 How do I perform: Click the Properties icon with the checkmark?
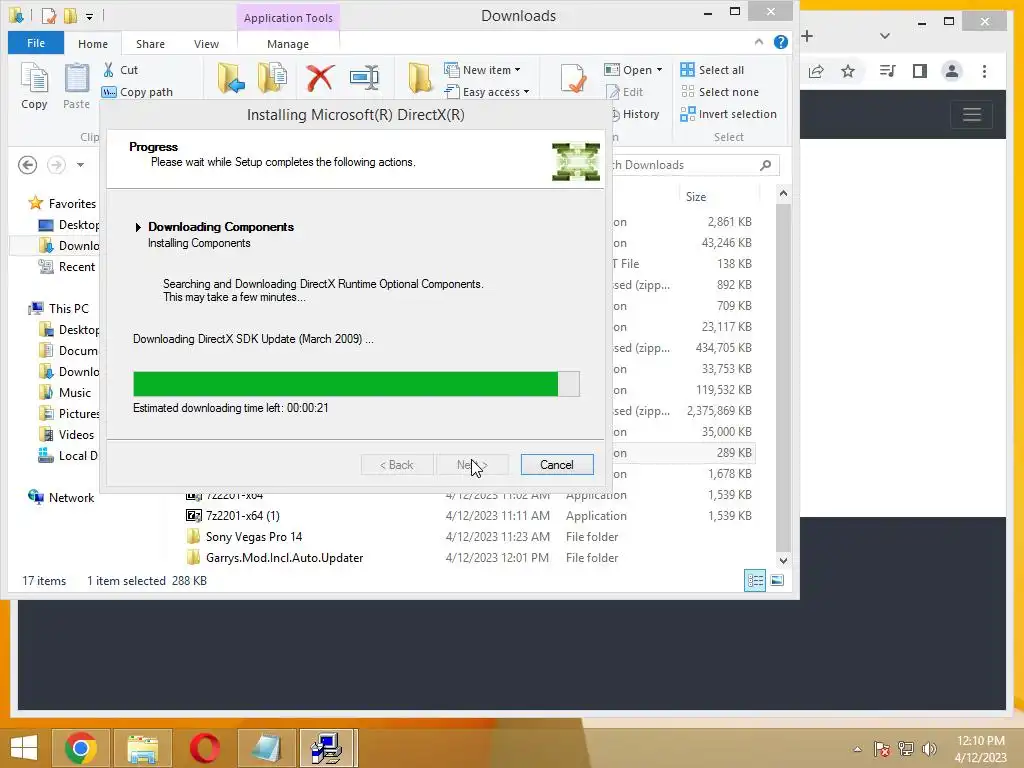pyautogui.click(x=573, y=78)
